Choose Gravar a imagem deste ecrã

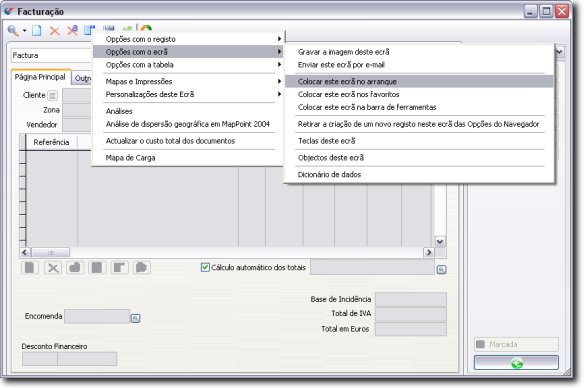click(x=419, y=52)
